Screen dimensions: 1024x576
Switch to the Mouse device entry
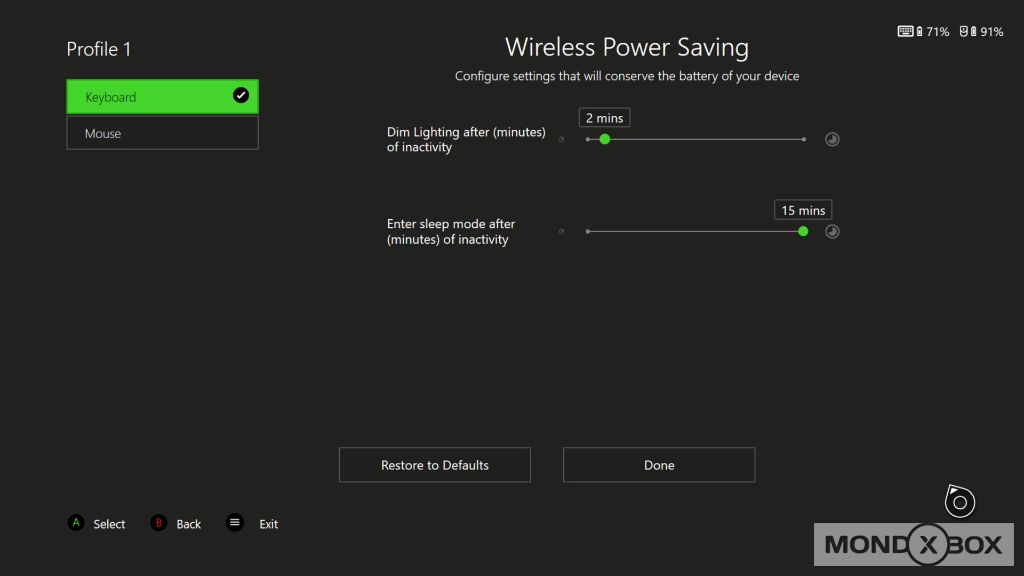point(162,133)
